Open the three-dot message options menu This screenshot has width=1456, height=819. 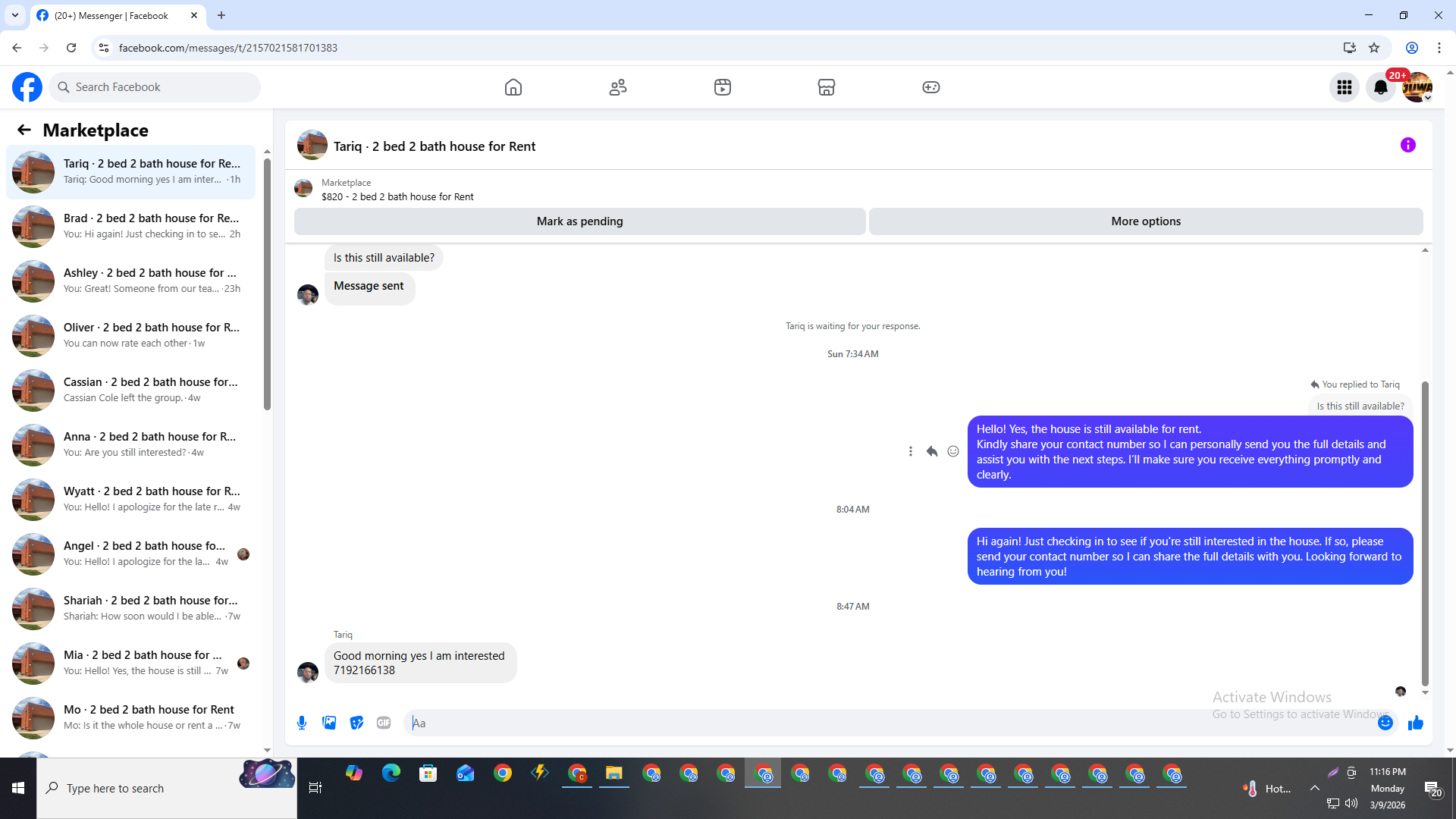tap(911, 451)
